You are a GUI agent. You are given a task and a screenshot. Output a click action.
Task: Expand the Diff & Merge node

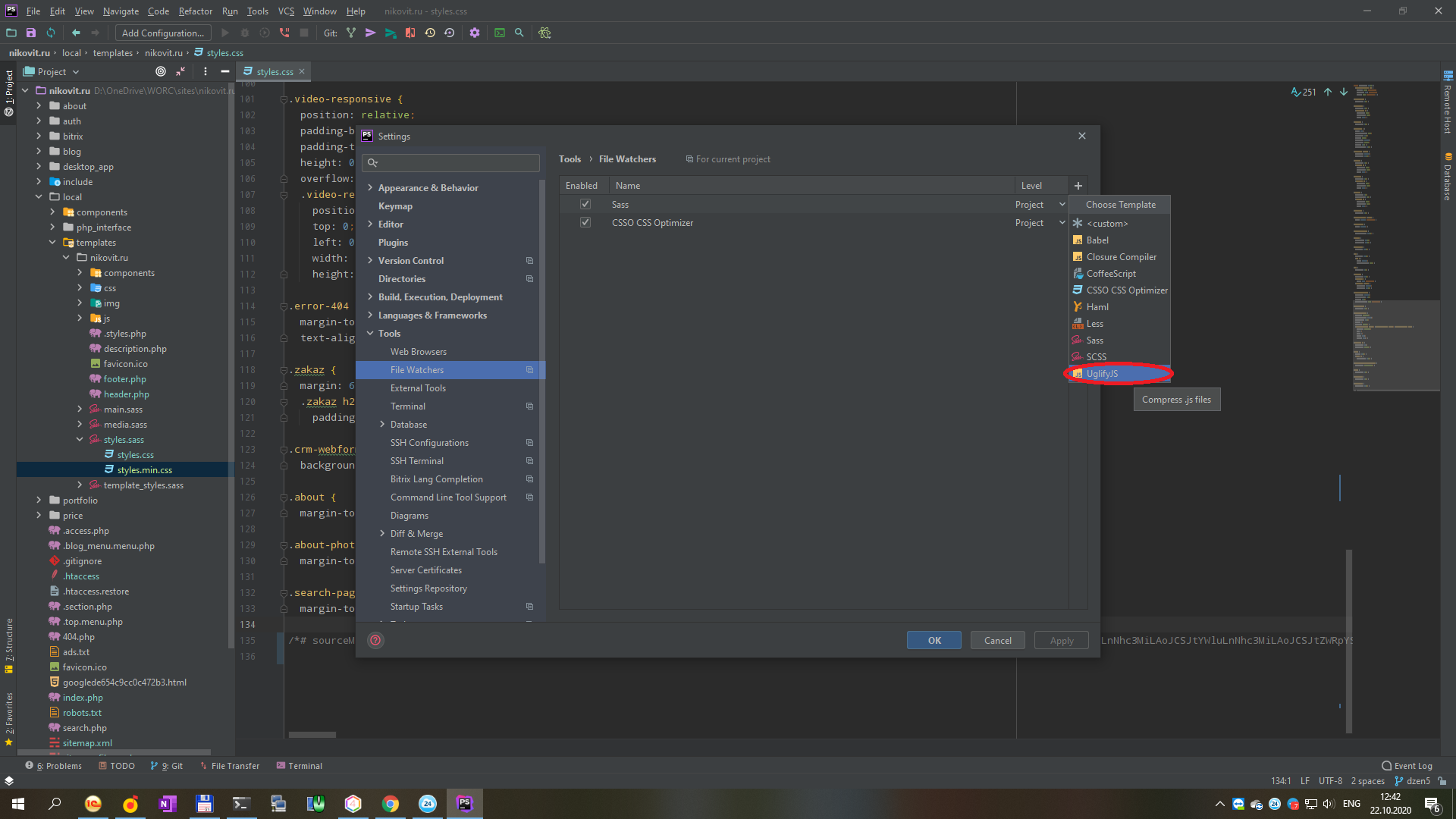(x=382, y=533)
